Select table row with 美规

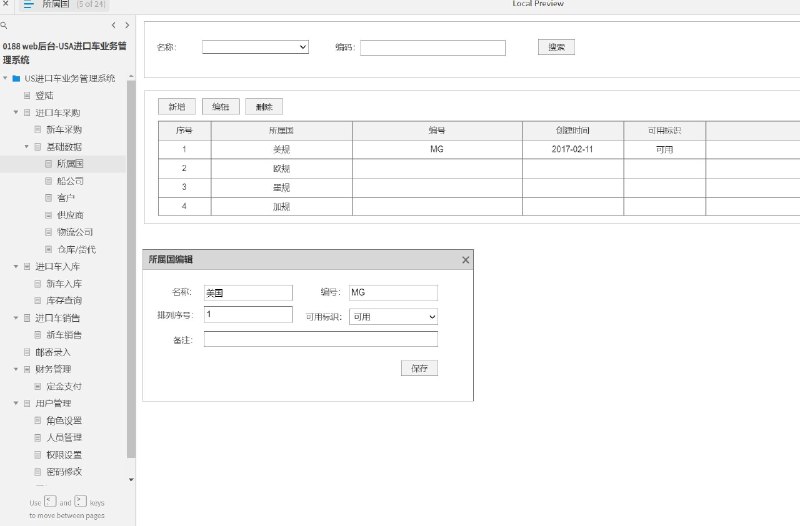(479, 149)
